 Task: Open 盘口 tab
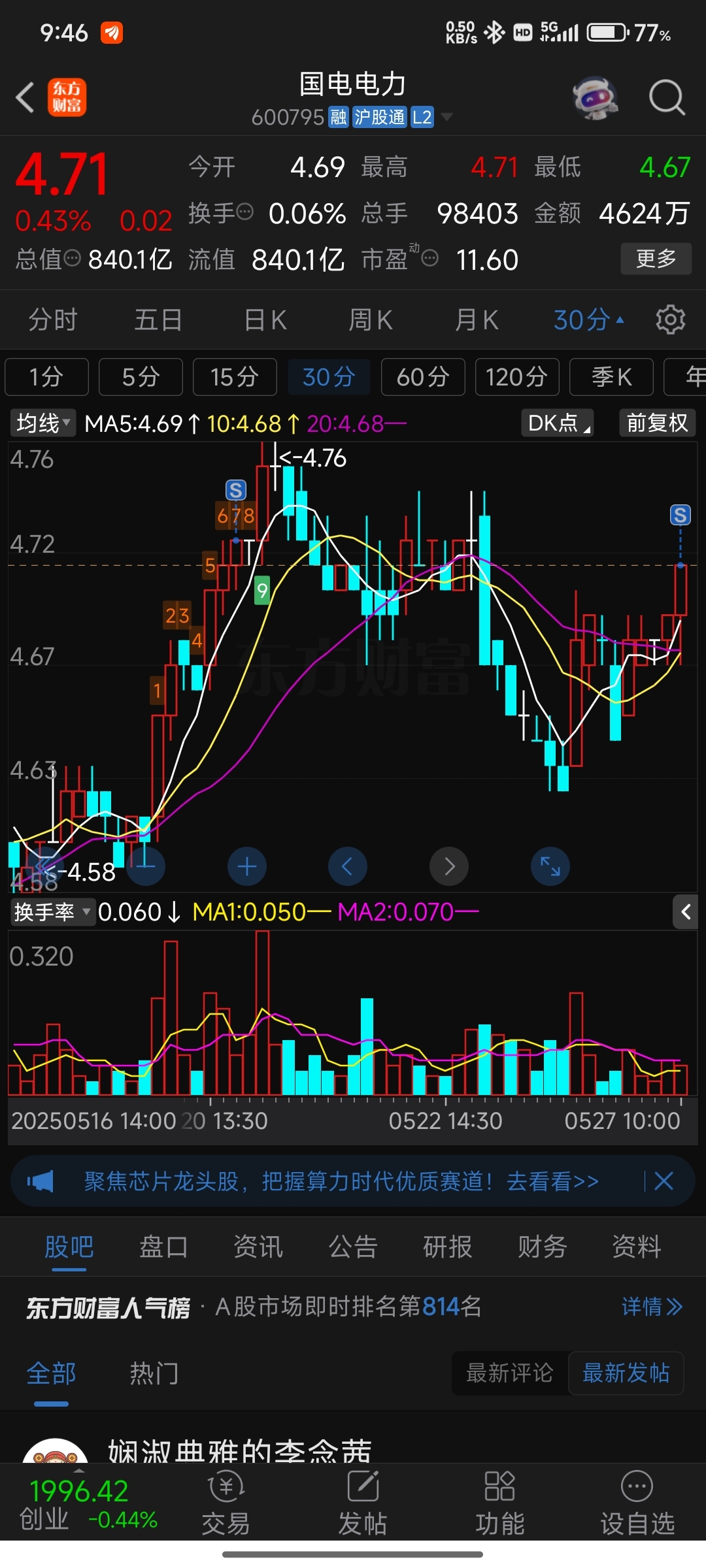pyautogui.click(x=163, y=1247)
